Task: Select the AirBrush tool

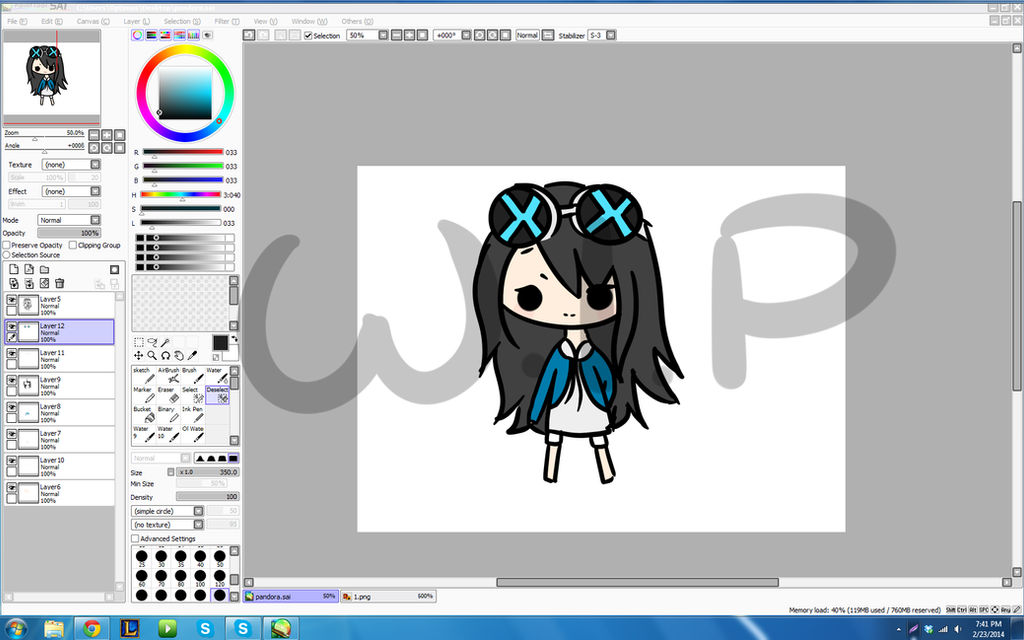Action: pos(168,375)
